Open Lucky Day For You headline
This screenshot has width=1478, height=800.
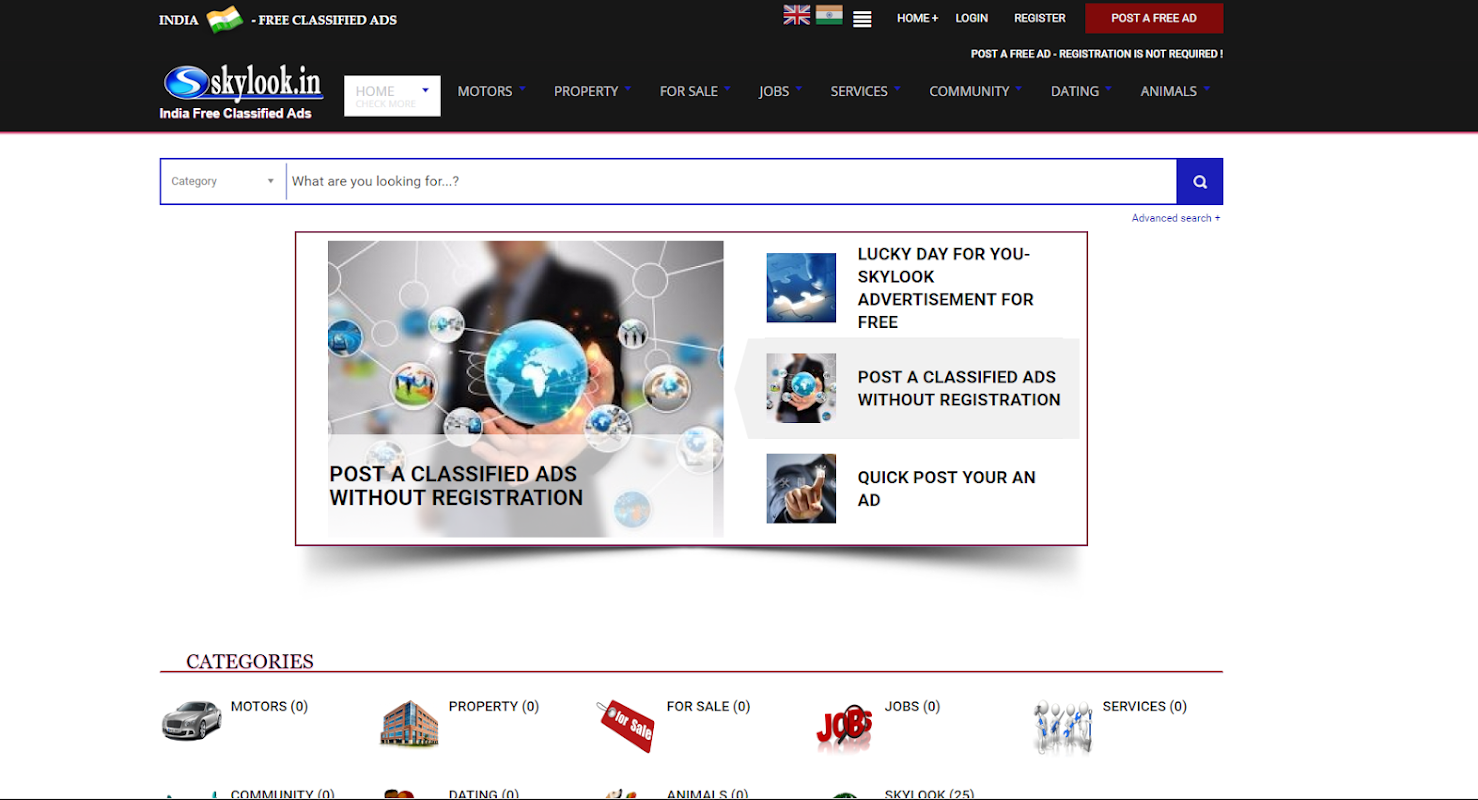[x=945, y=288]
